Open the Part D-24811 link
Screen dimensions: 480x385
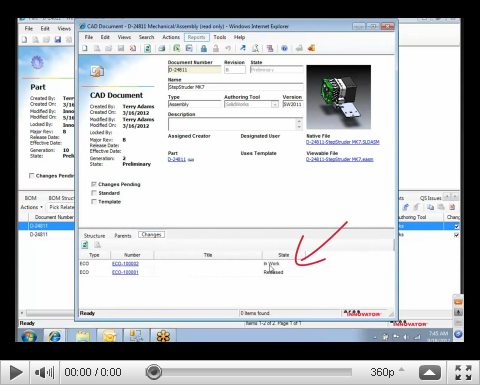click(x=177, y=160)
